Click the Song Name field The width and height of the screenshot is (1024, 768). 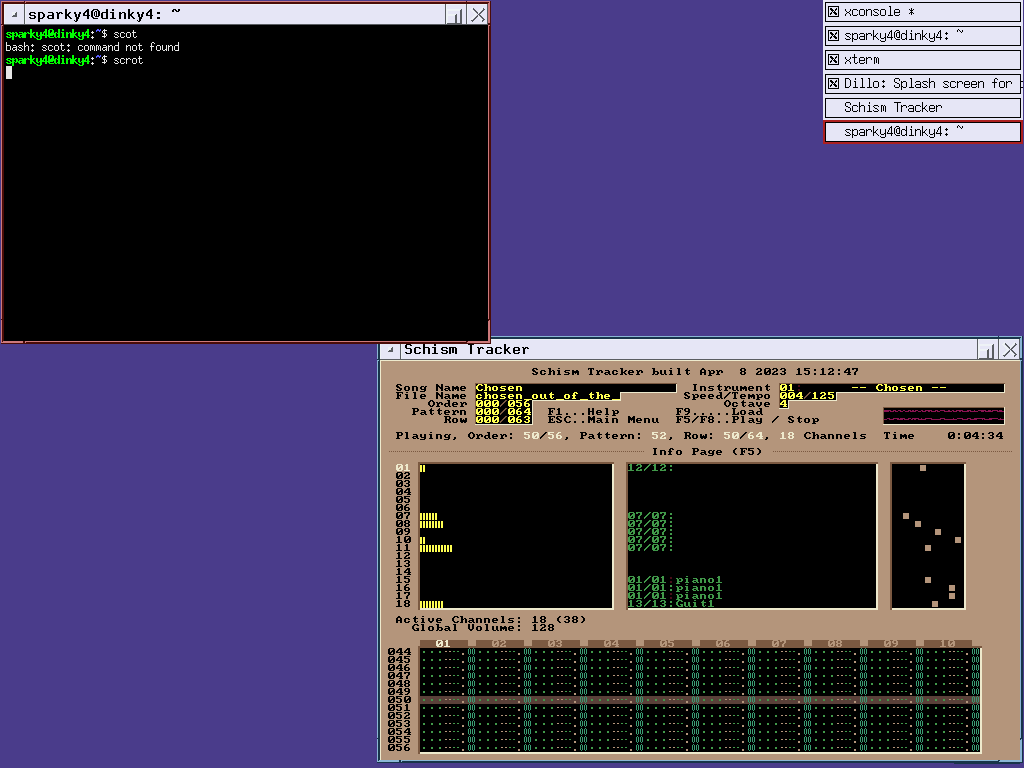point(575,388)
